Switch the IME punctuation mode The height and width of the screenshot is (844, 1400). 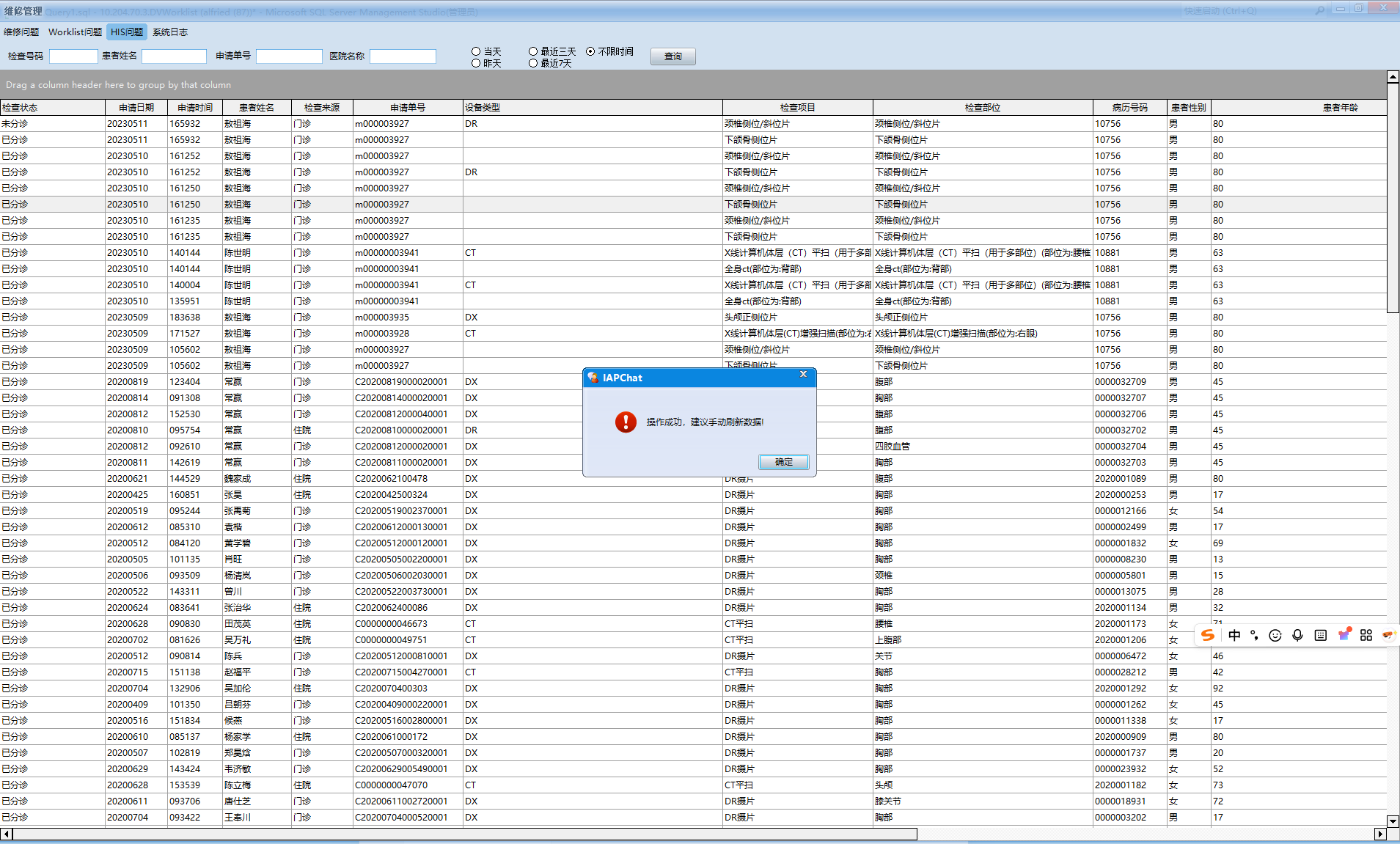tap(1254, 635)
